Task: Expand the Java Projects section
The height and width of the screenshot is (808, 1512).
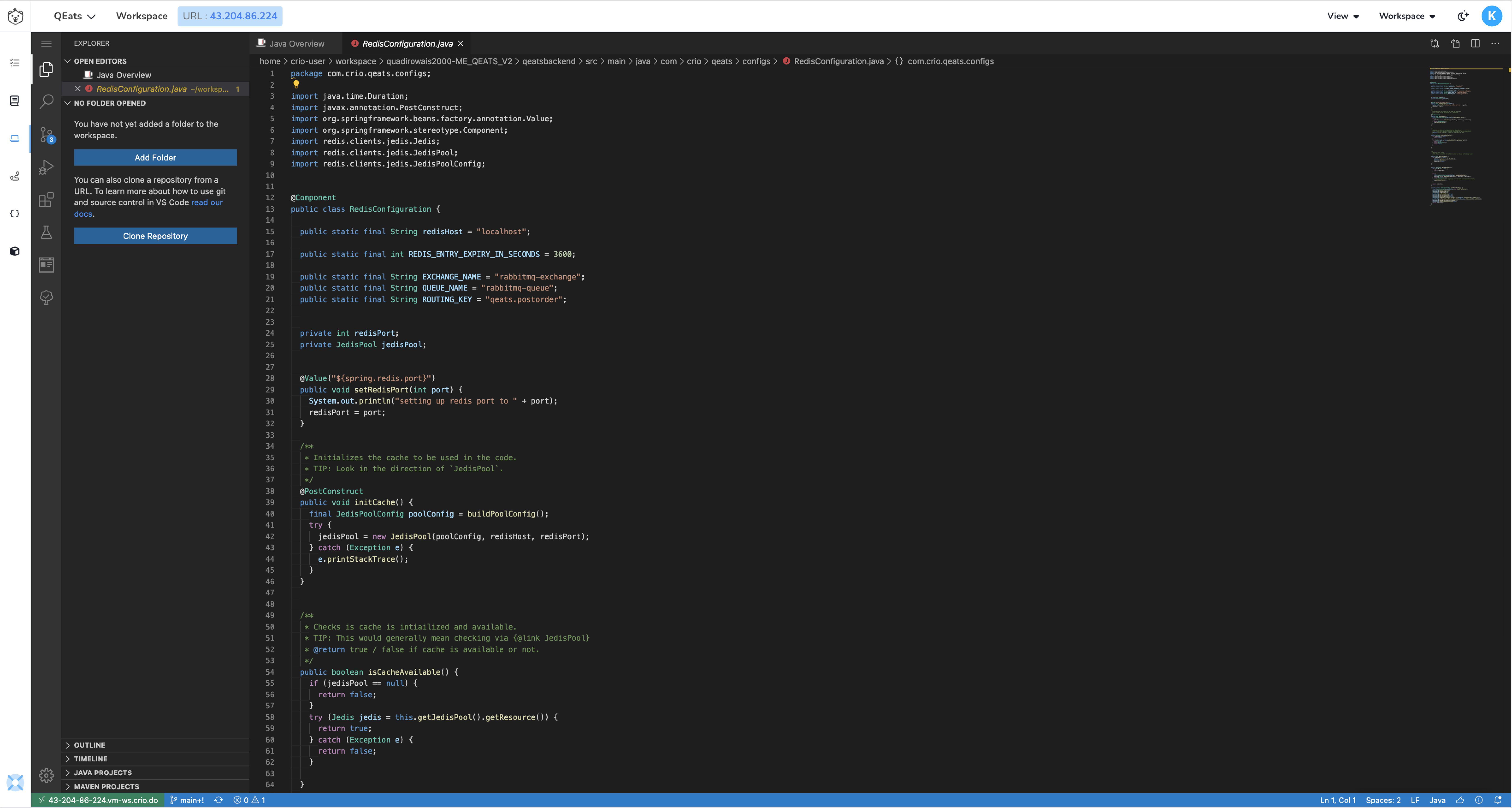Action: (156, 772)
